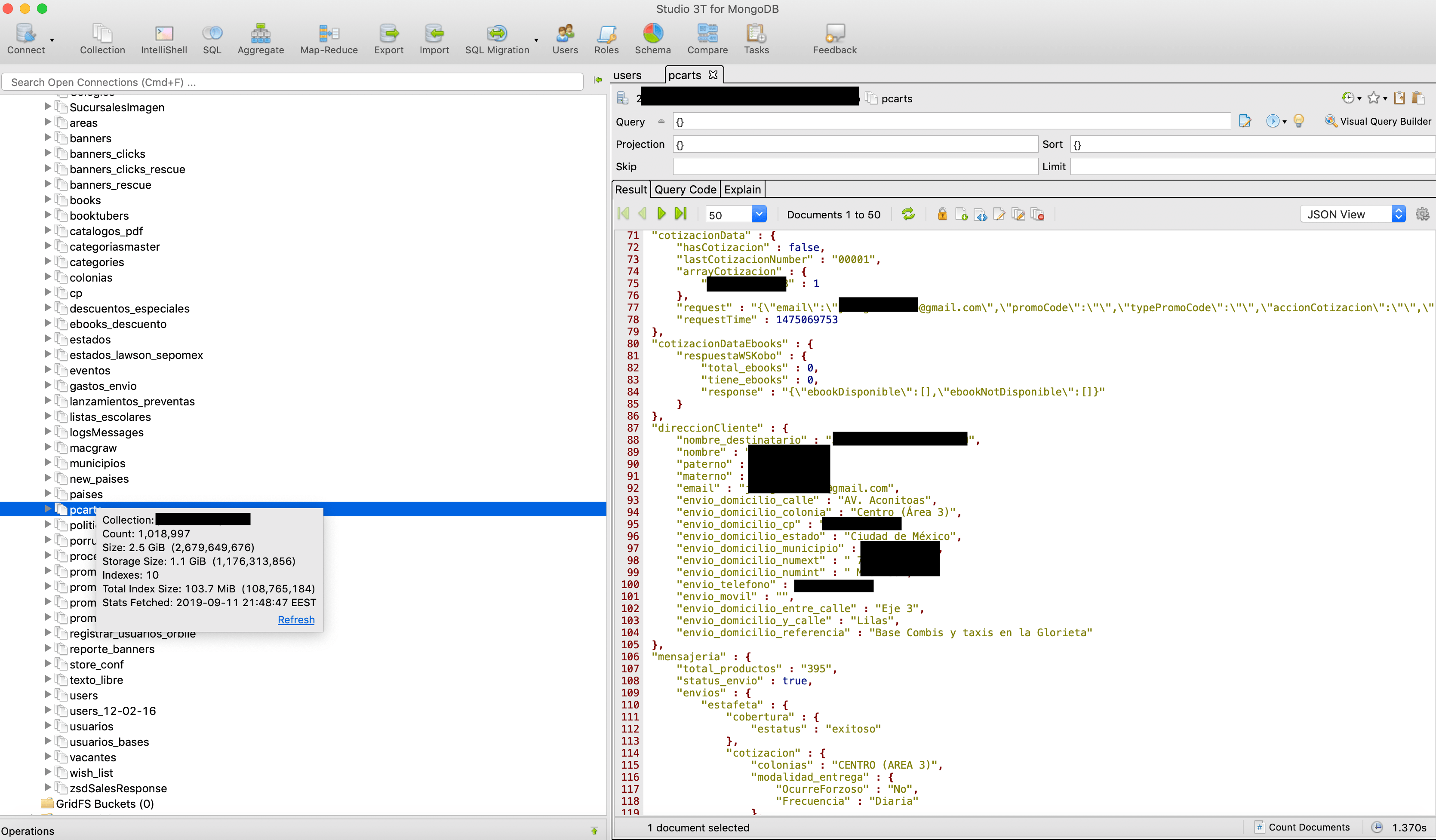Screen dimensions: 1436x840
Task: Switch to the Query Code tab
Action: (x=685, y=190)
